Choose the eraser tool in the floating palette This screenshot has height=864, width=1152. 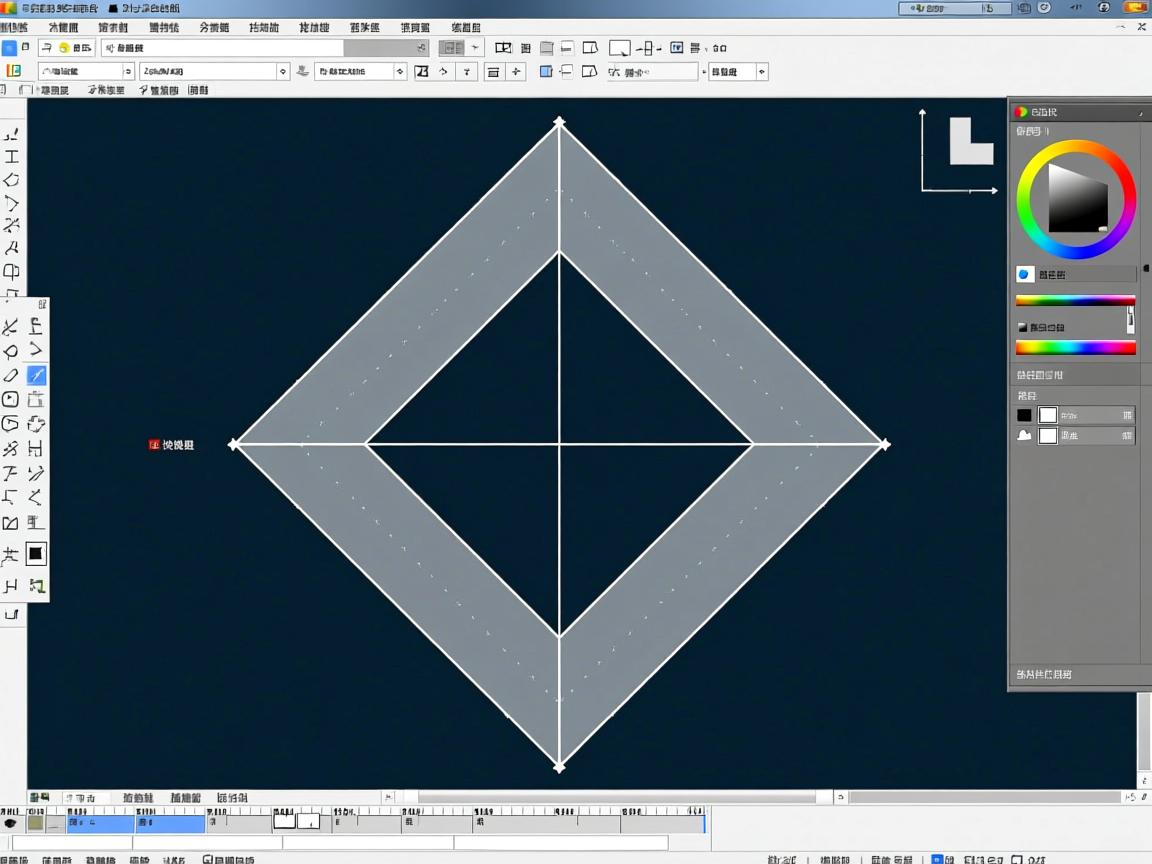tap(10, 375)
